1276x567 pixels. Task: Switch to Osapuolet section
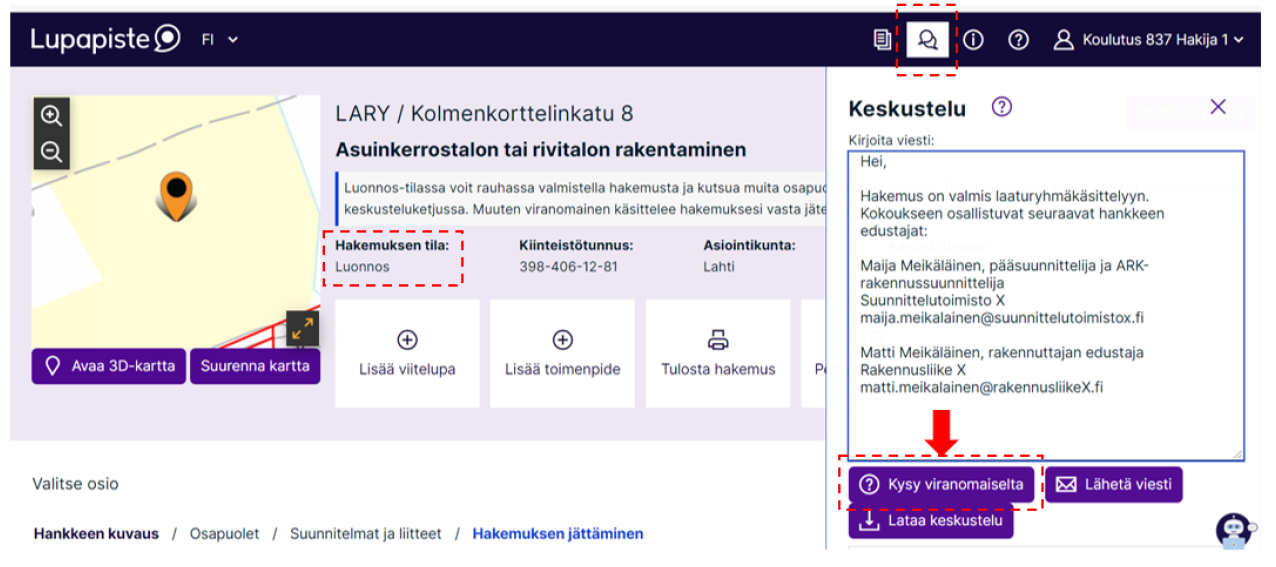pos(224,534)
